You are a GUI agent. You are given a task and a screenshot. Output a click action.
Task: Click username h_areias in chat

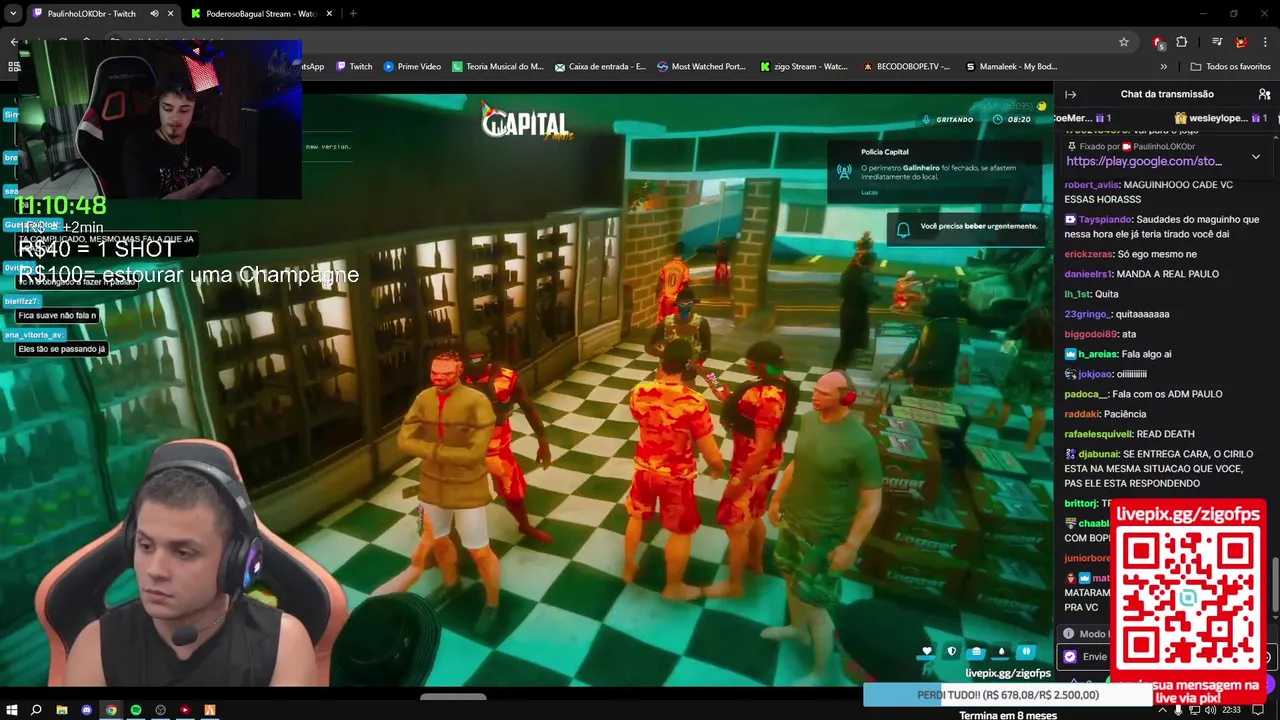coord(1098,354)
